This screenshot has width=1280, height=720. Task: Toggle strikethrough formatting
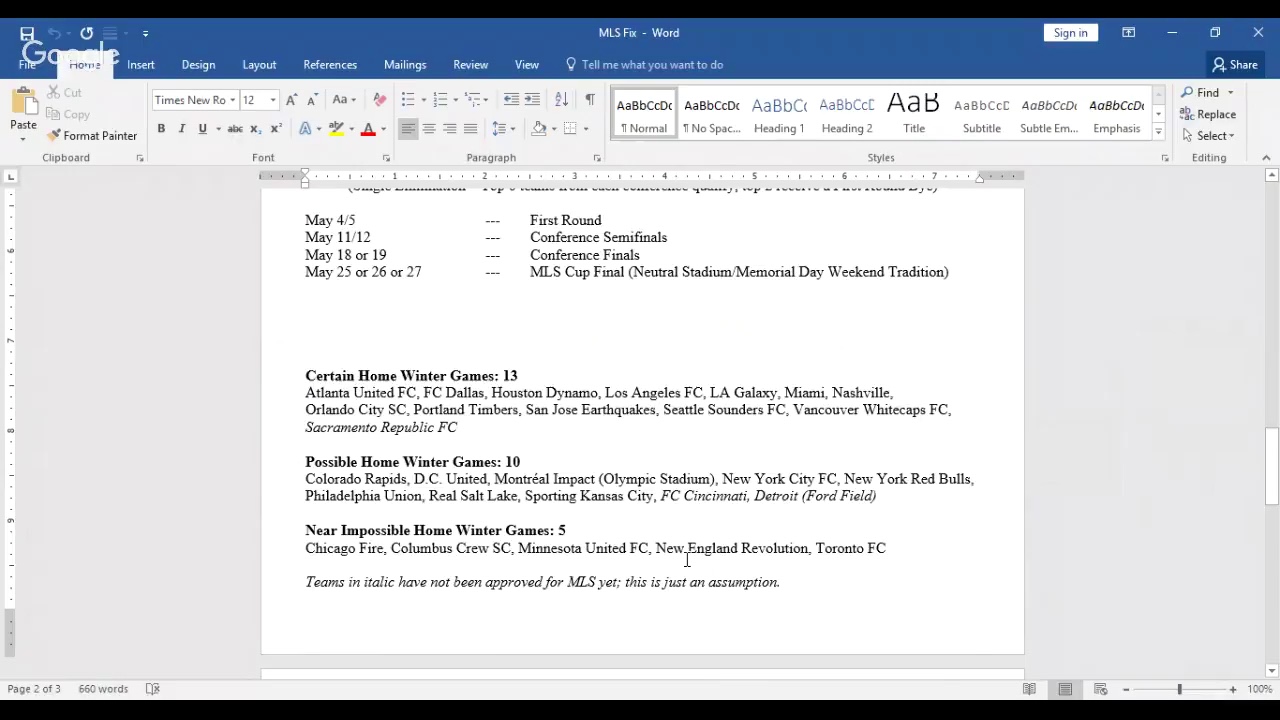pos(235,129)
